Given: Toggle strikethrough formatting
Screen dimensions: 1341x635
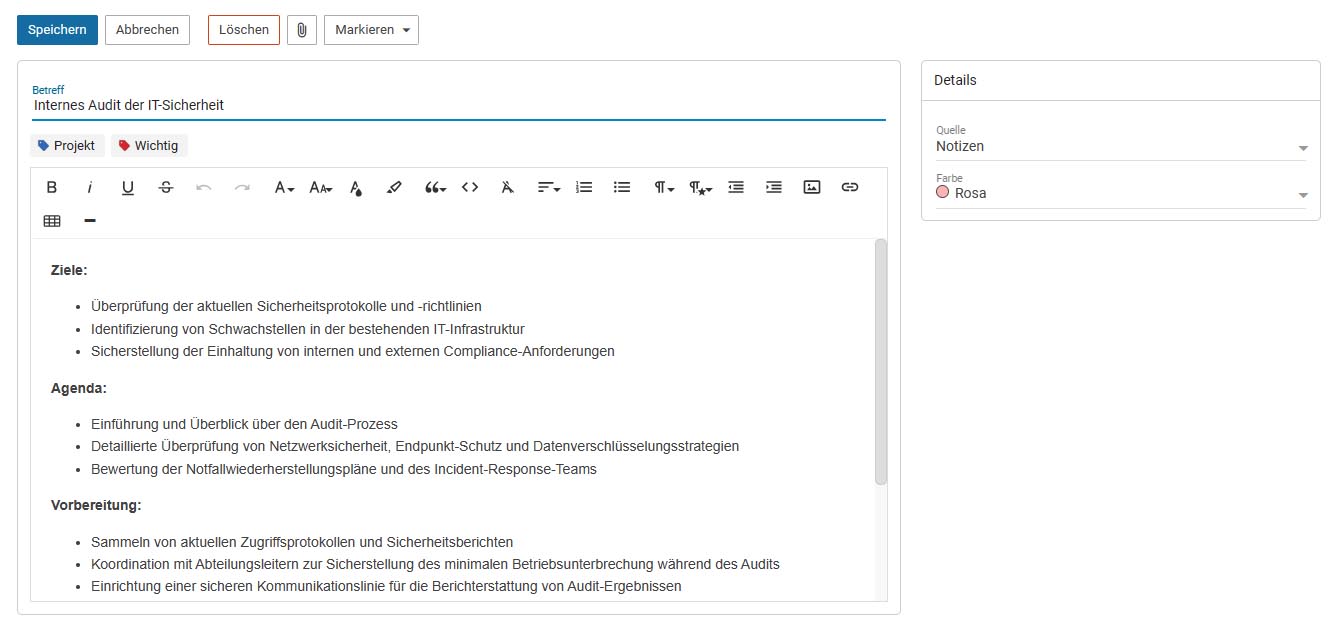Looking at the screenshot, I should 166,187.
